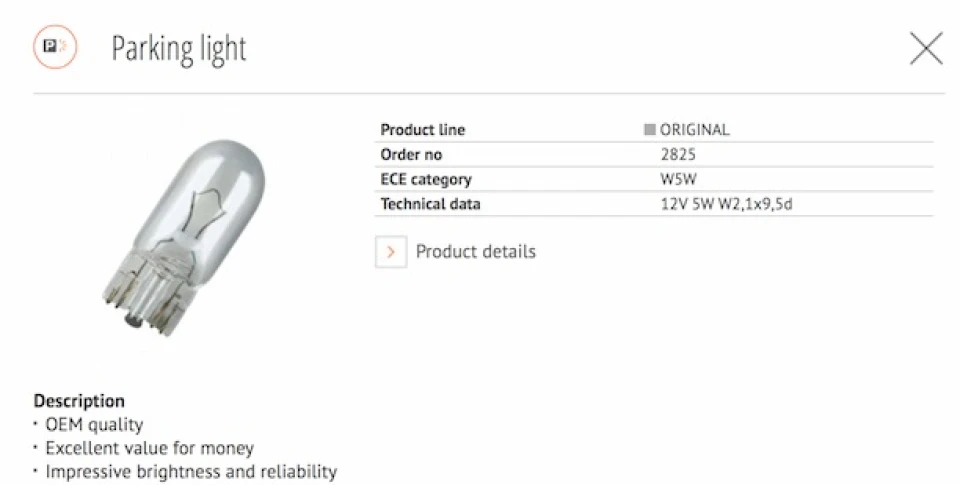Click the OEM quality bullet point
This screenshot has height=485, width=960.
pyautogui.click(x=94, y=424)
